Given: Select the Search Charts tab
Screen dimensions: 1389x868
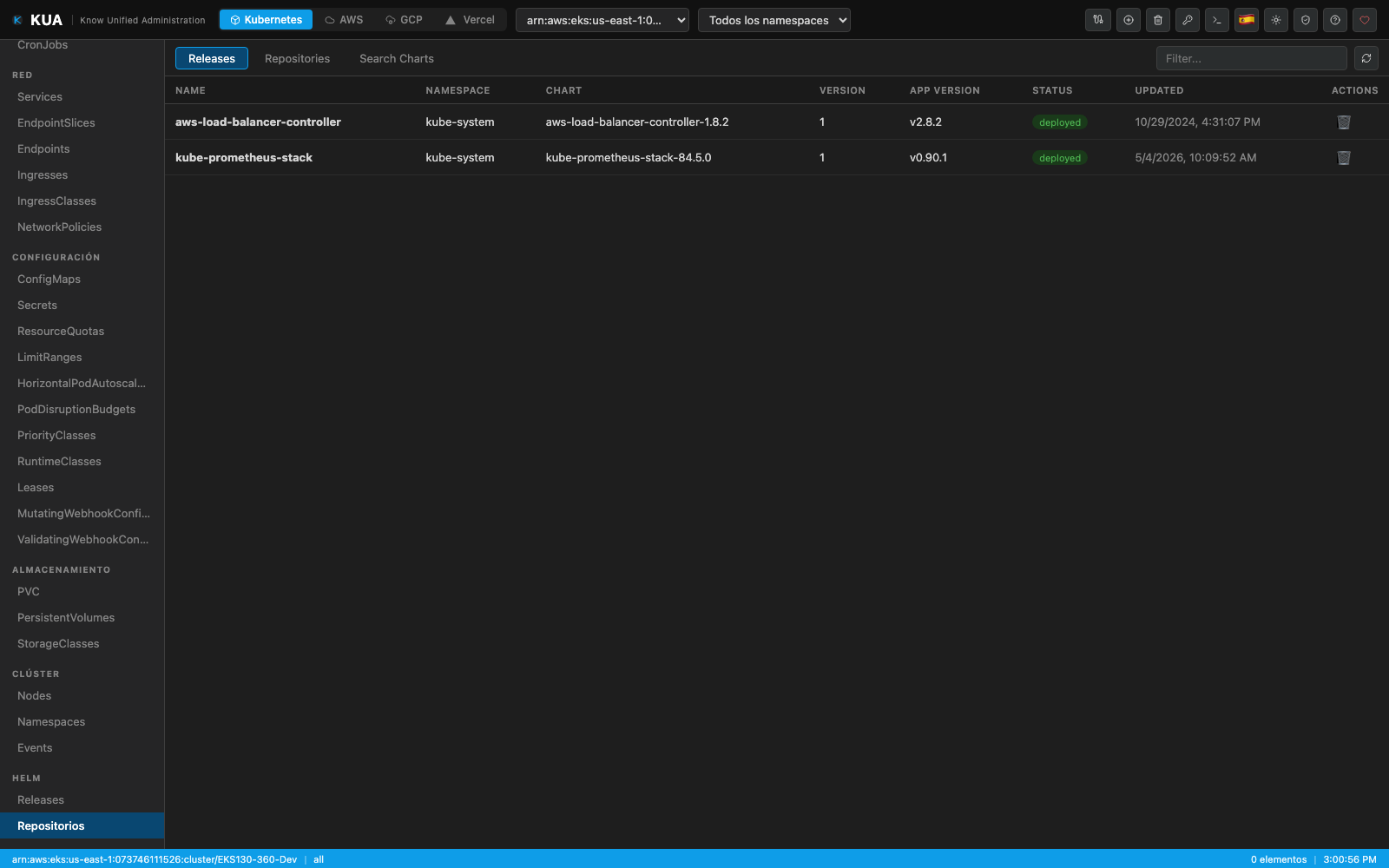Looking at the screenshot, I should 397,58.
